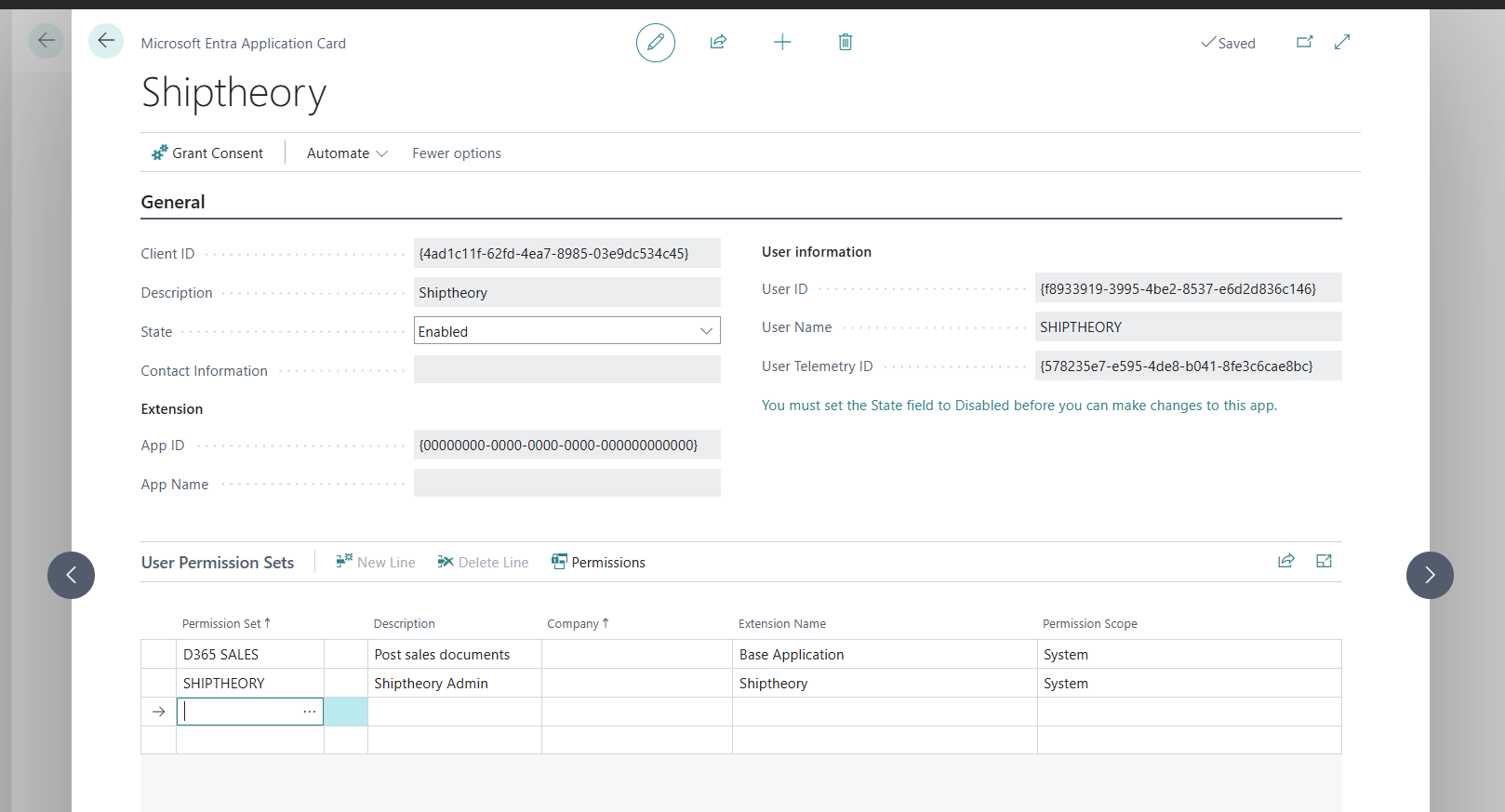
Task: Click the Client ID field
Action: click(x=567, y=253)
